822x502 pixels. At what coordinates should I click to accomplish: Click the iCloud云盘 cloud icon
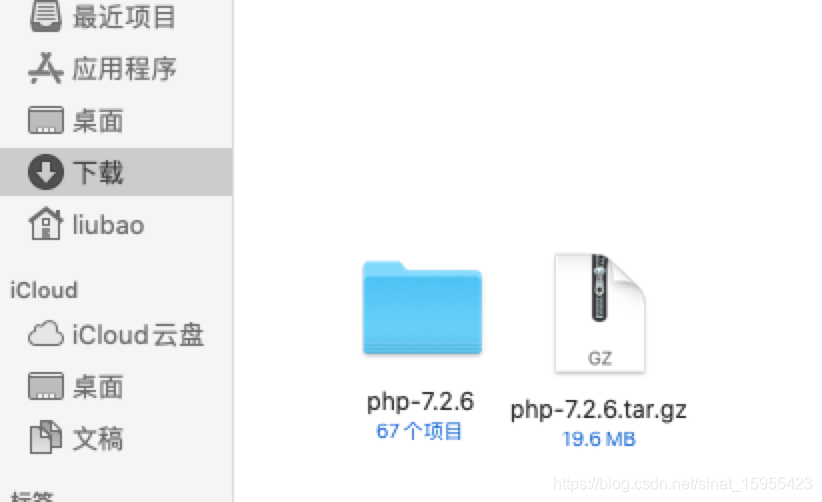(46, 334)
